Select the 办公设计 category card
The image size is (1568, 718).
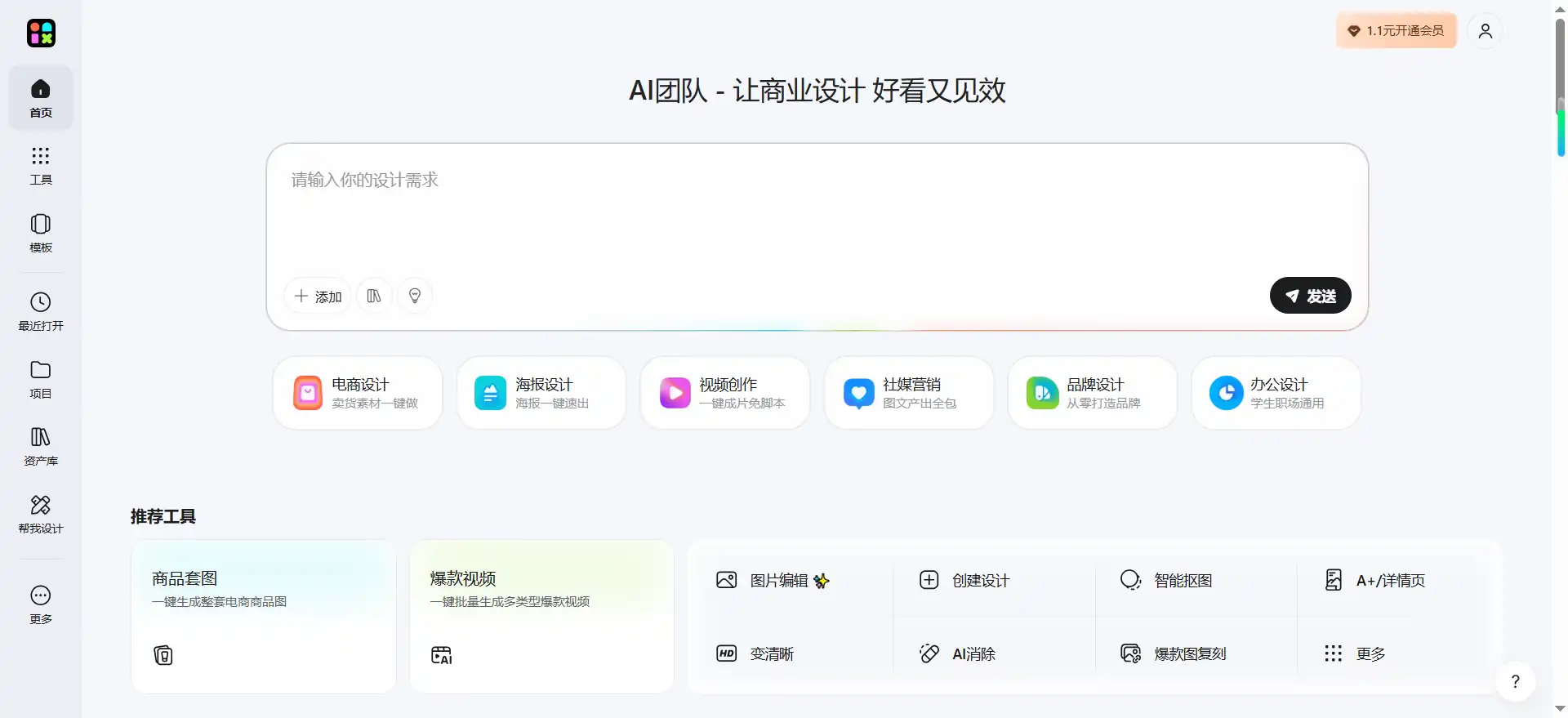click(1276, 393)
